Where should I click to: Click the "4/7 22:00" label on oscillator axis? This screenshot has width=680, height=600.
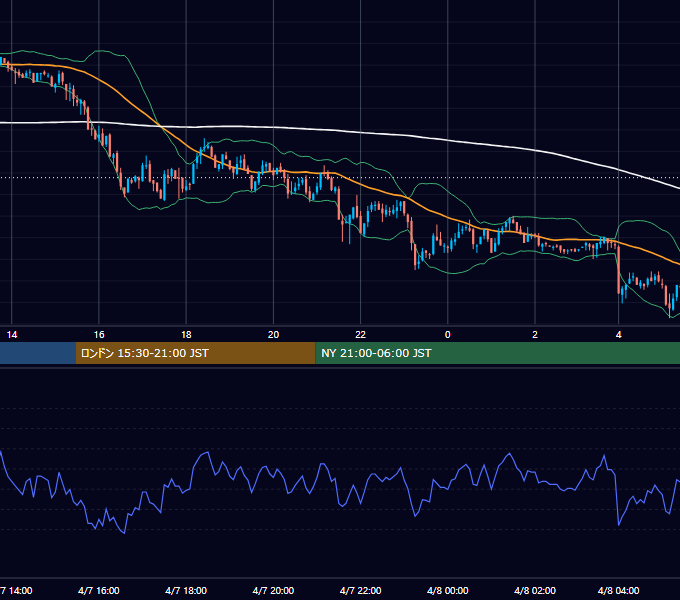point(360,590)
